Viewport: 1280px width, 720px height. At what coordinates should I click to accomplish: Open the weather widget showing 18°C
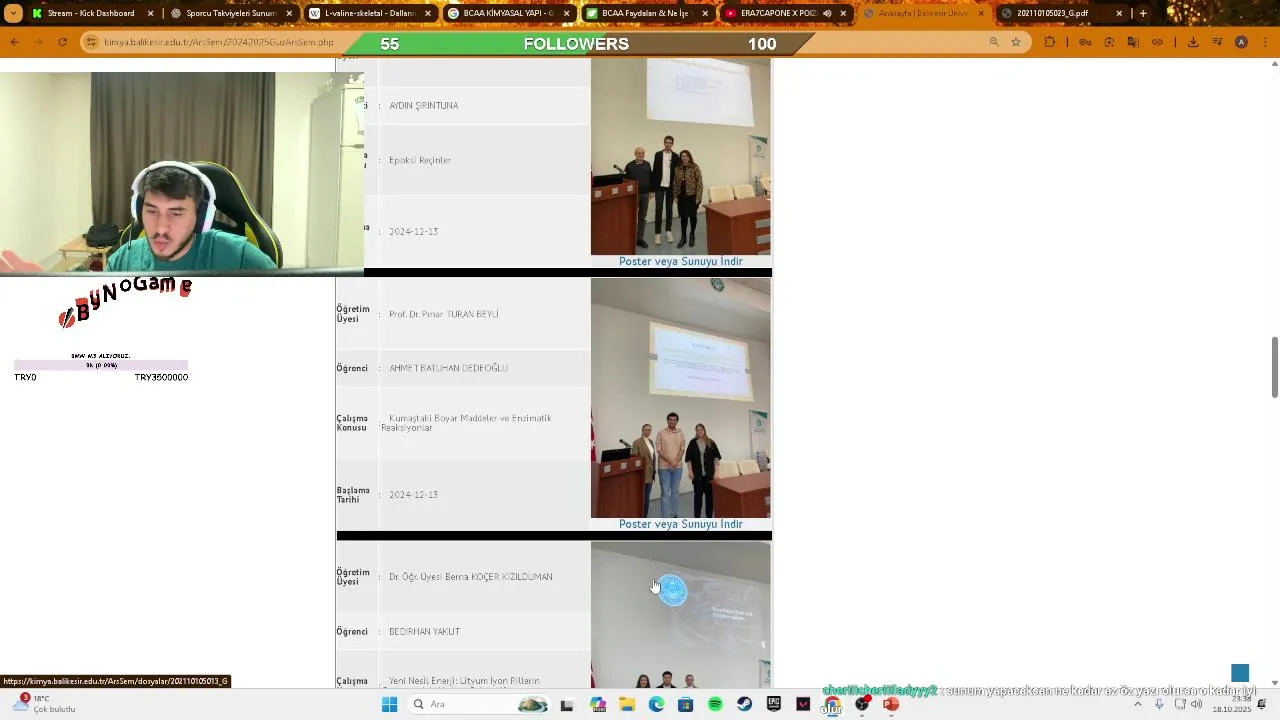point(48,704)
